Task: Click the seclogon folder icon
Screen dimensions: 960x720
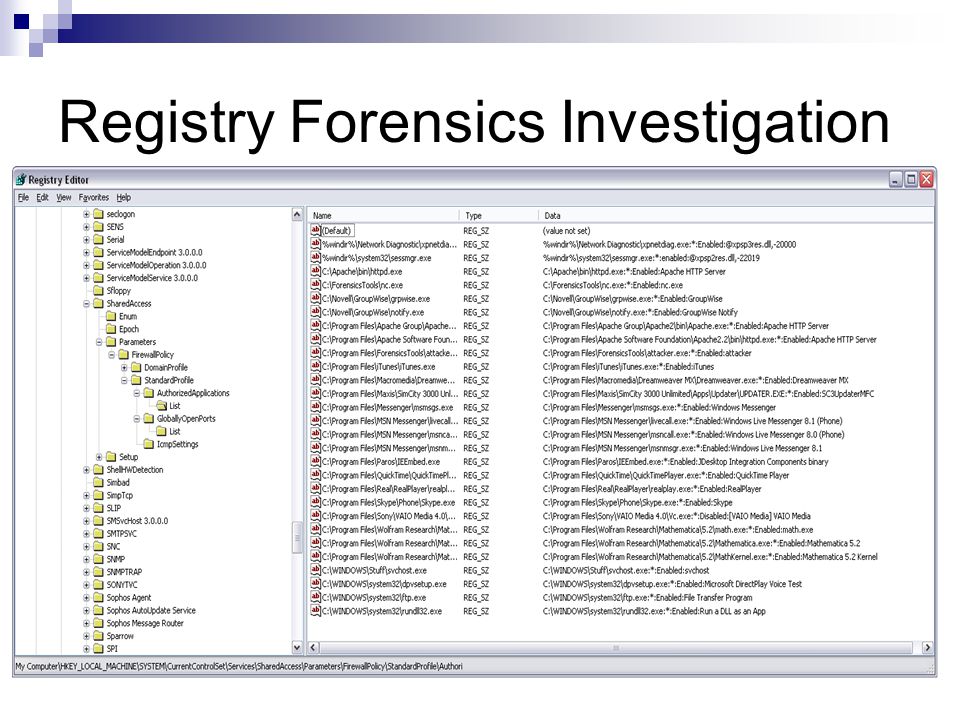Action: (x=98, y=214)
